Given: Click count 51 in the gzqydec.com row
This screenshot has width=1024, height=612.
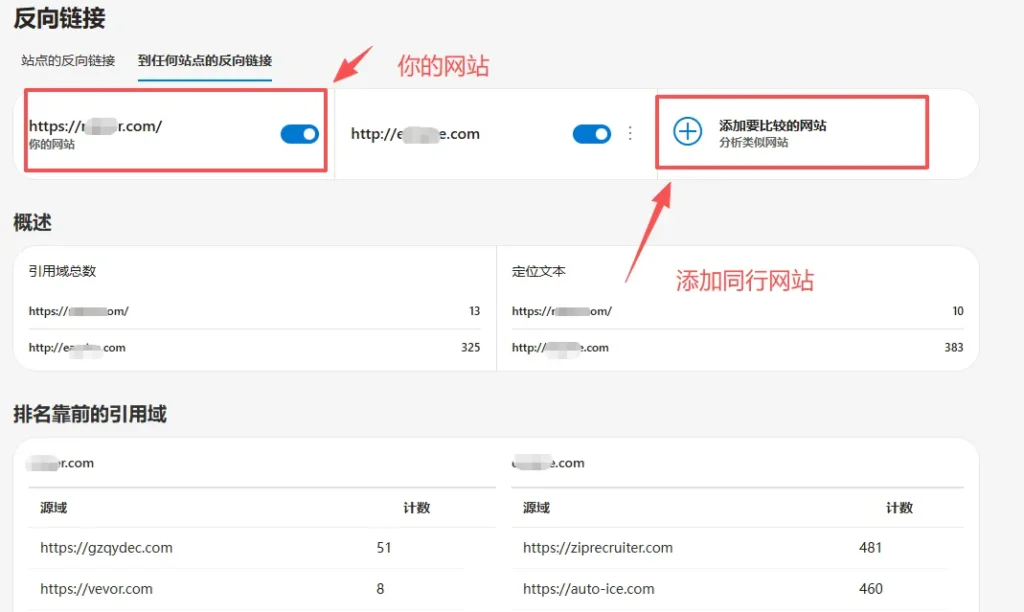Looking at the screenshot, I should coord(384,547).
